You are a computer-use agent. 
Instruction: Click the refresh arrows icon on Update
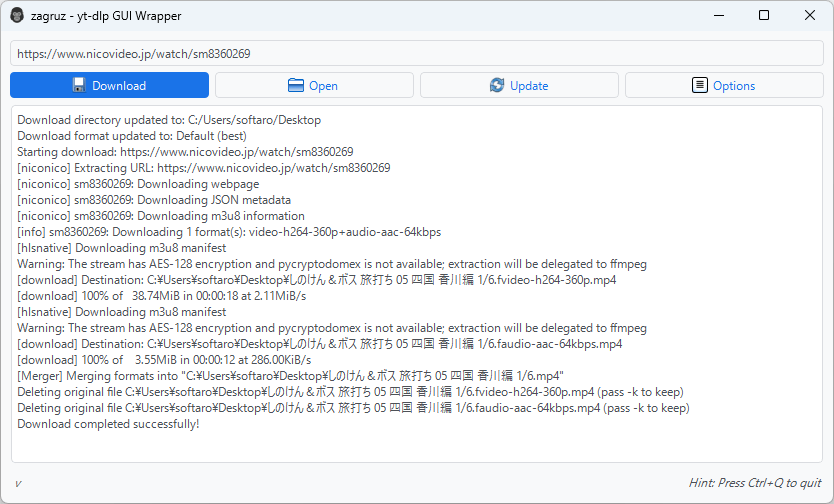tap(497, 85)
